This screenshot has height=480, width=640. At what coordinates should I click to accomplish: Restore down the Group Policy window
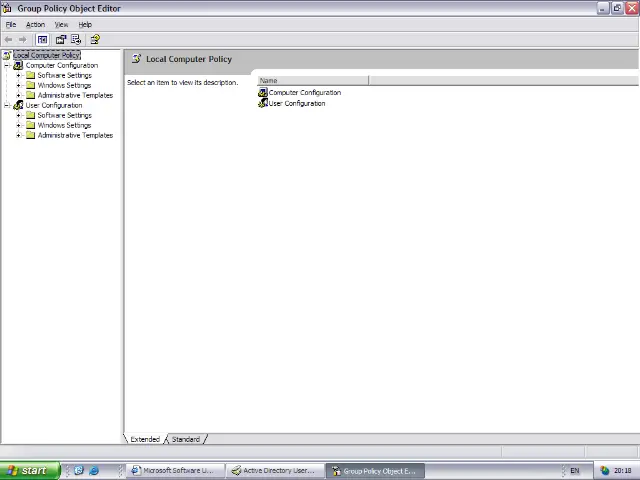pyautogui.click(x=617, y=8)
